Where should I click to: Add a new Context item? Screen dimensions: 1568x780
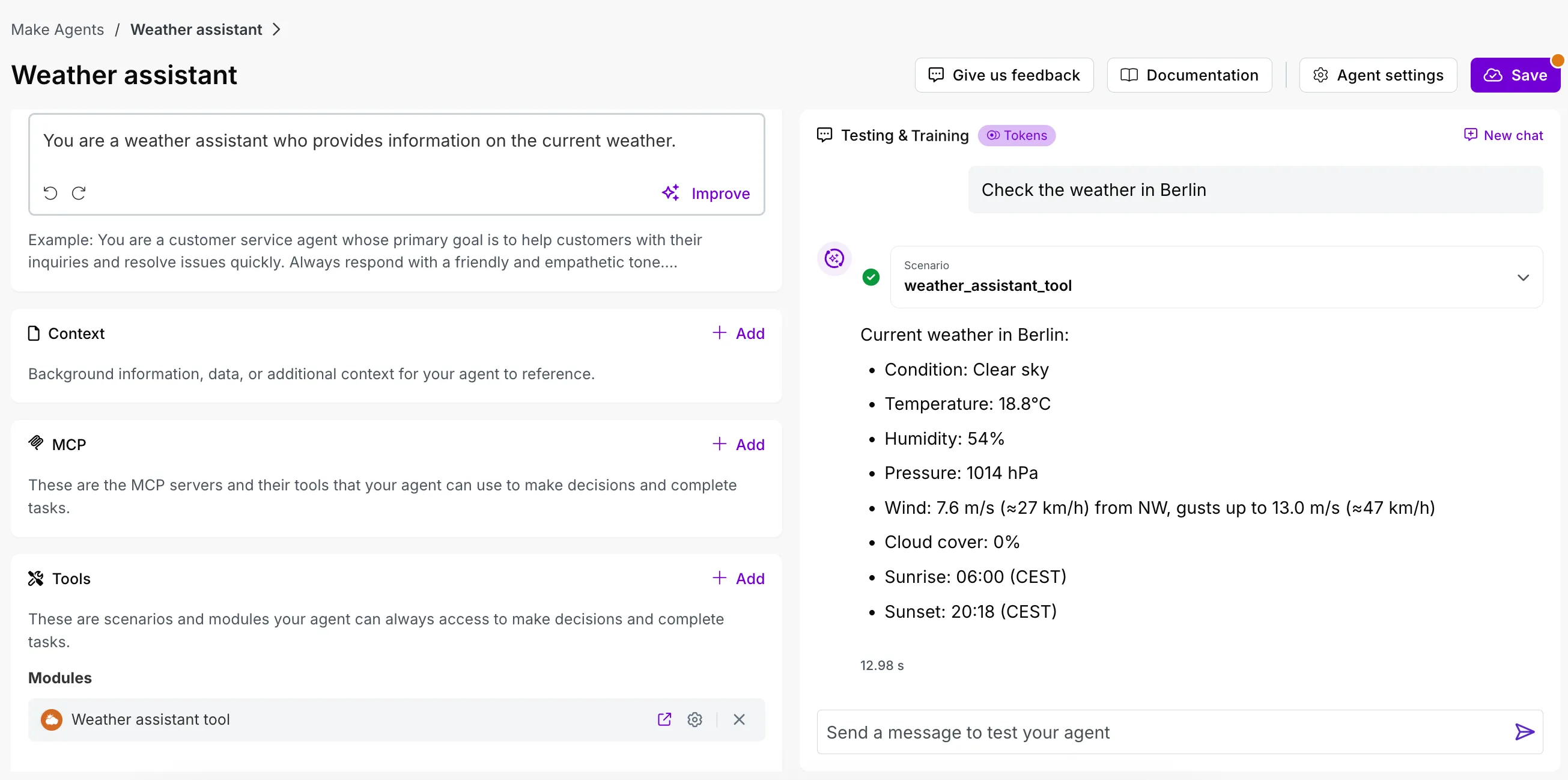(738, 333)
